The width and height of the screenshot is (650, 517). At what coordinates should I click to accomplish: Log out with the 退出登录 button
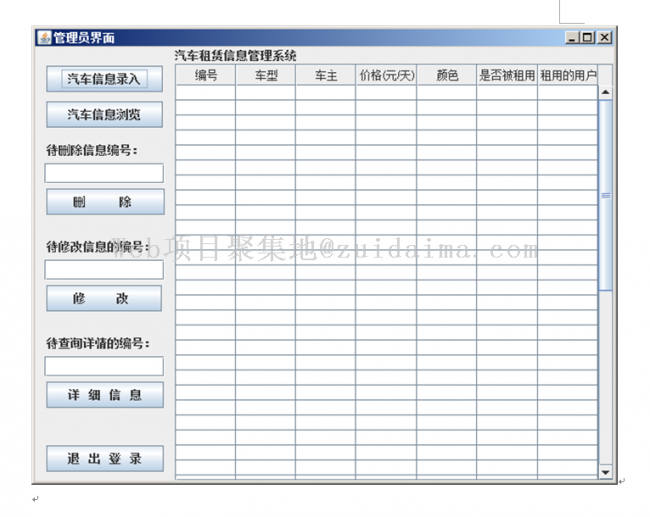104,459
